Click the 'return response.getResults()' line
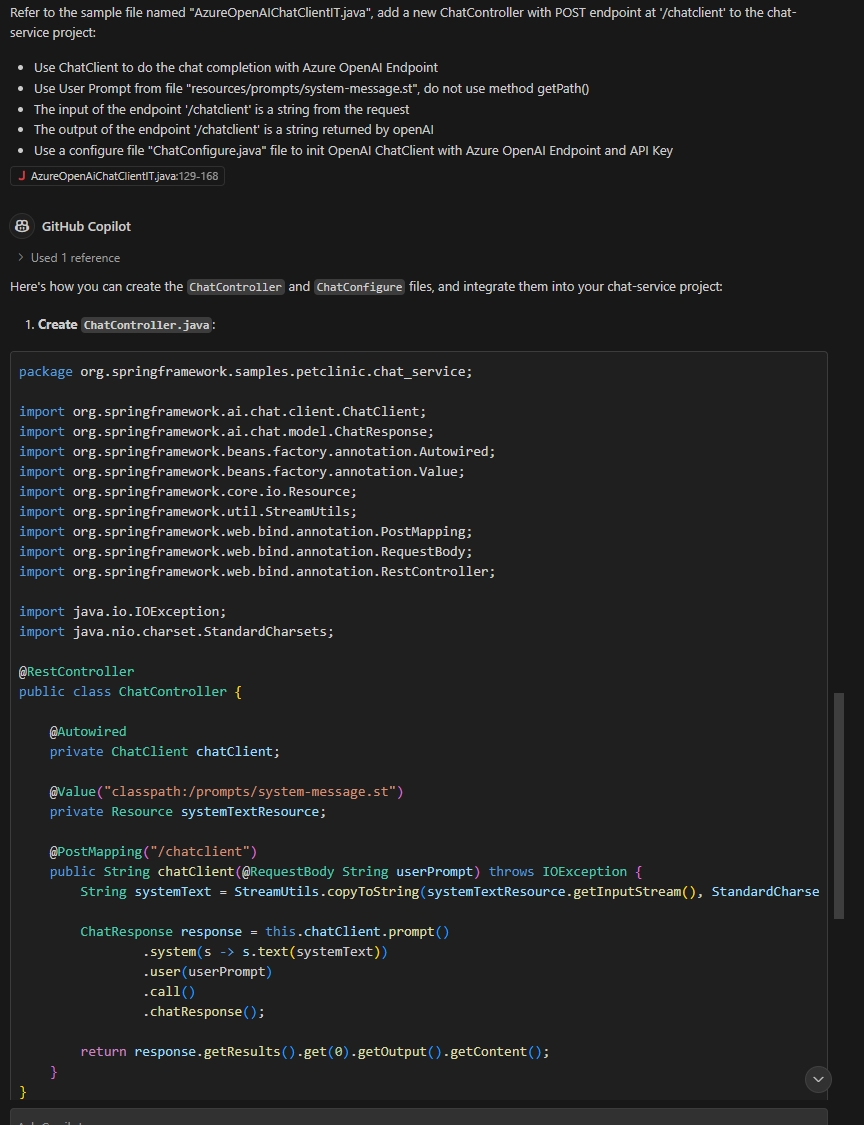 (x=314, y=1052)
